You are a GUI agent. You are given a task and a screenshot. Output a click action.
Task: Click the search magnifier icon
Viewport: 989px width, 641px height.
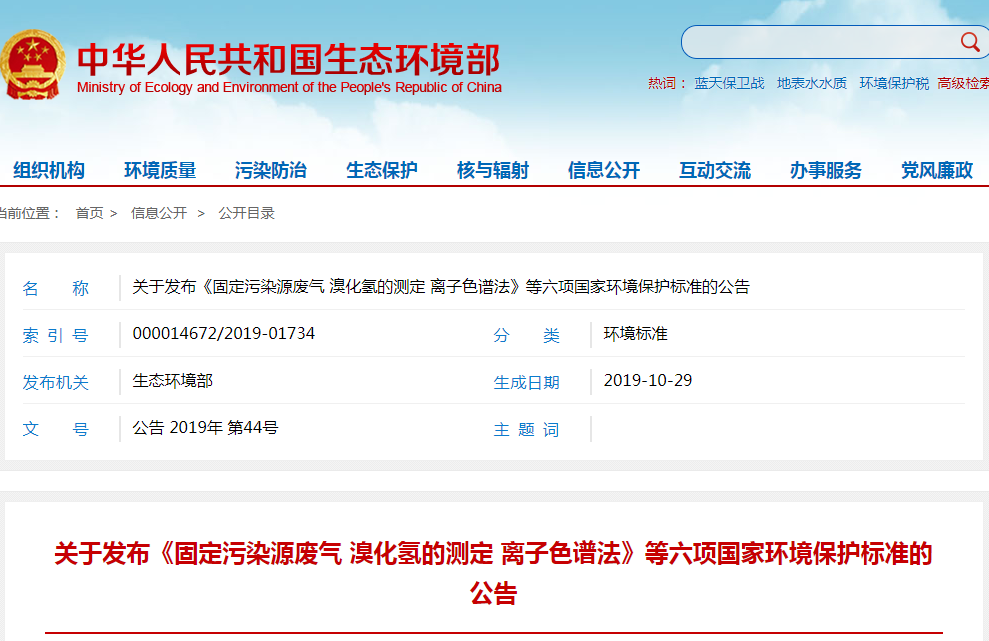tap(970, 42)
